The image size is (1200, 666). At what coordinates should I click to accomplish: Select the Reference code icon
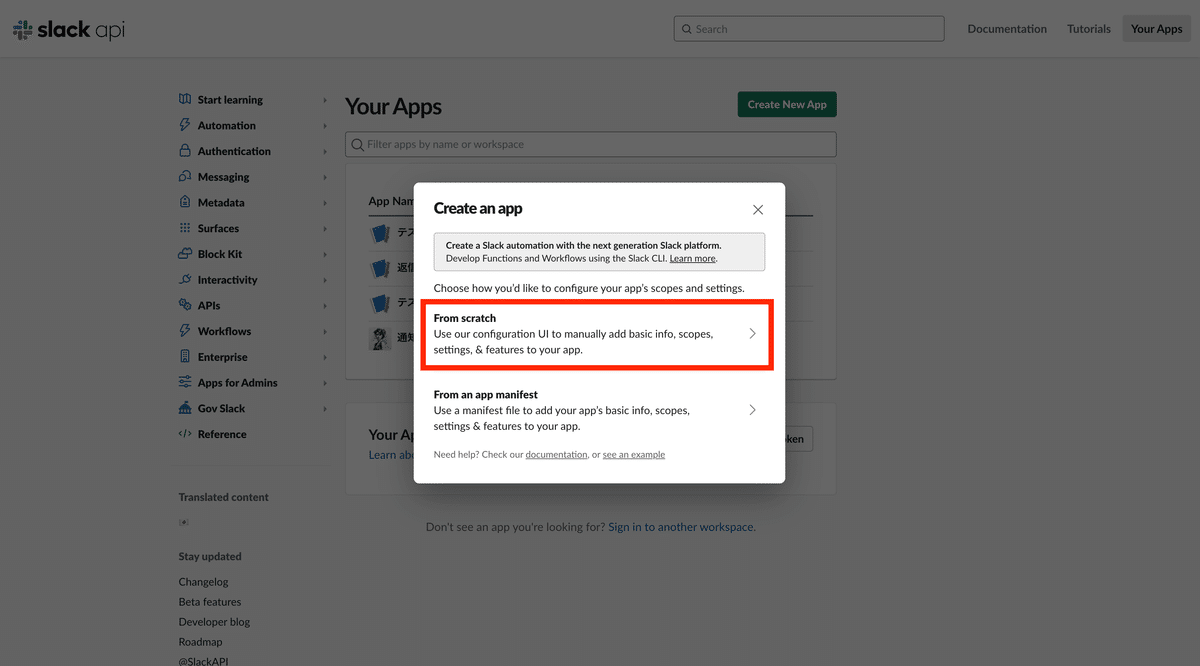coord(185,434)
